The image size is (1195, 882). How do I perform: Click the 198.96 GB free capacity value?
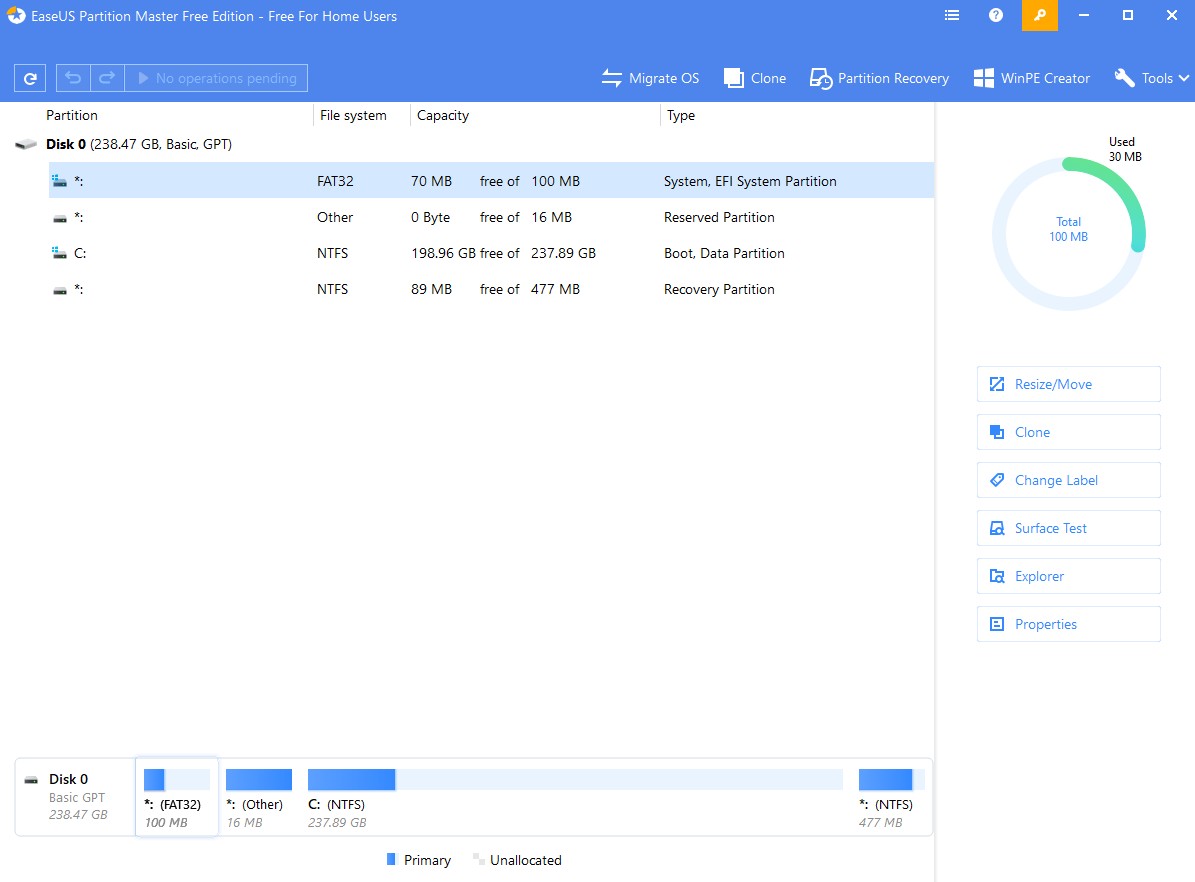tap(443, 253)
